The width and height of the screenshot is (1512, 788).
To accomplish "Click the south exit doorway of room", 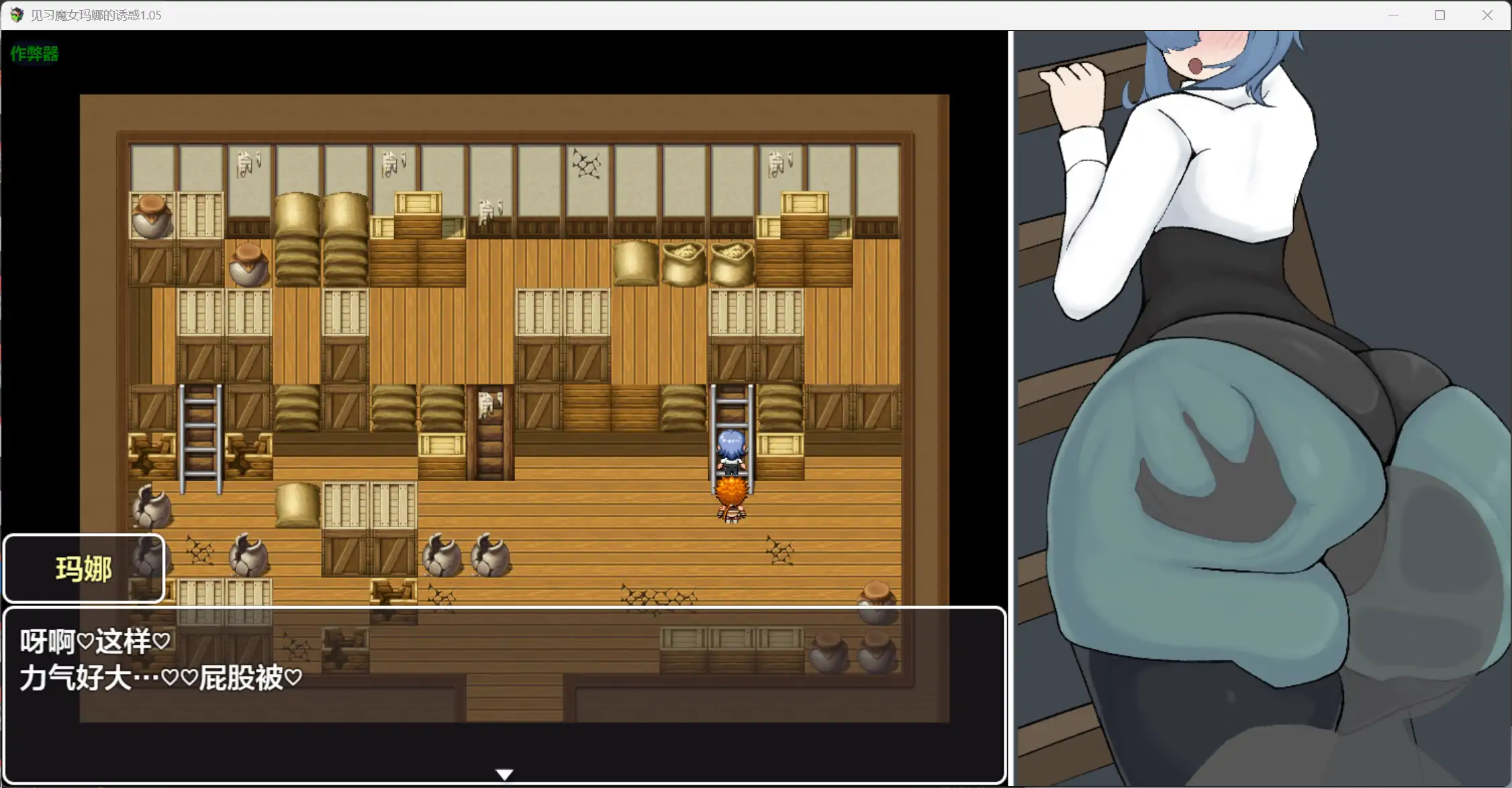I will click(x=514, y=697).
